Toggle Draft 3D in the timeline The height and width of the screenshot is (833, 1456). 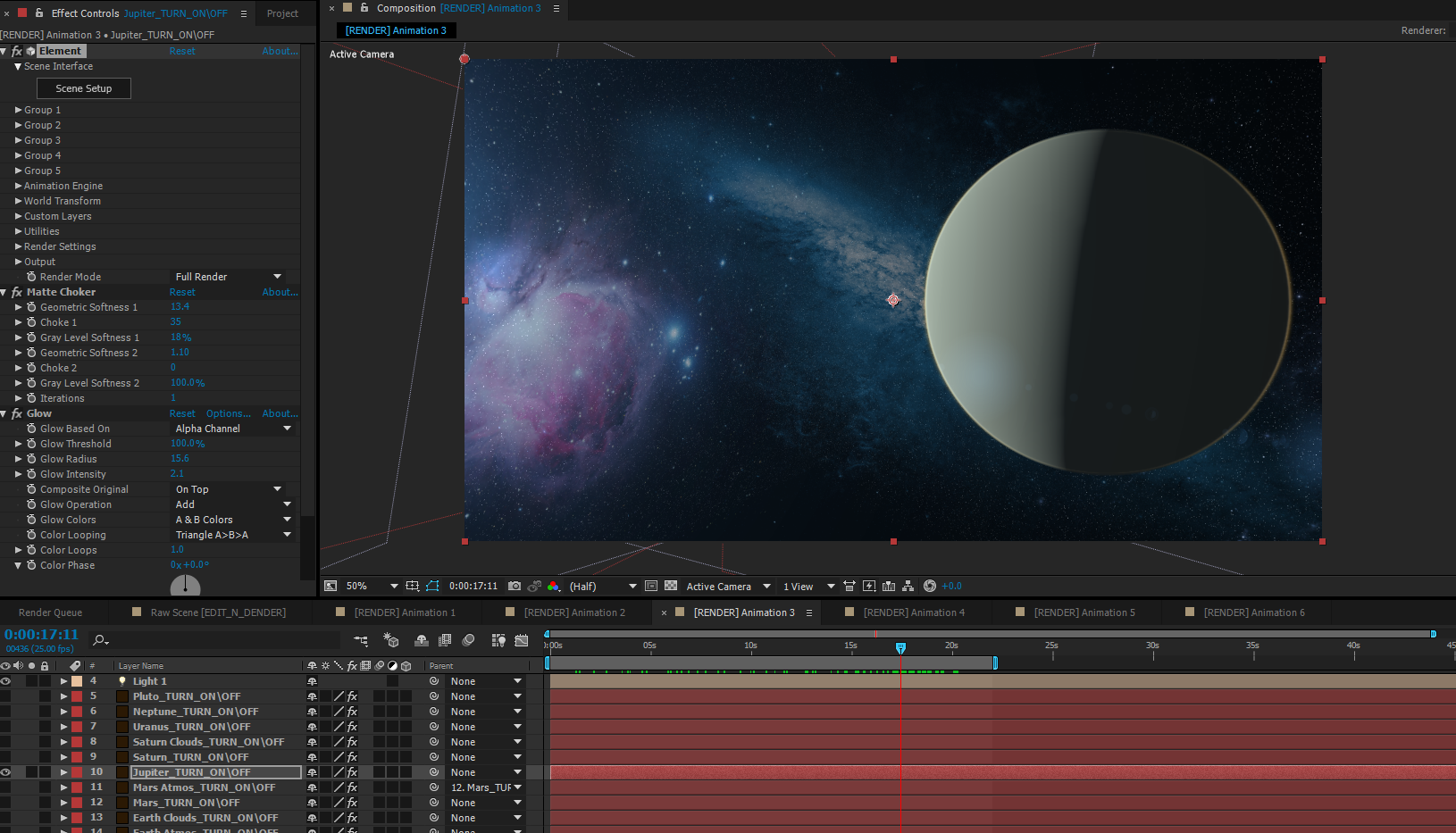[390, 640]
